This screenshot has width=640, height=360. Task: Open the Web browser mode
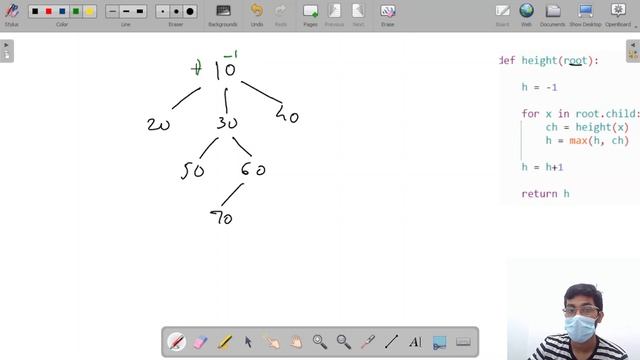pyautogui.click(x=527, y=15)
